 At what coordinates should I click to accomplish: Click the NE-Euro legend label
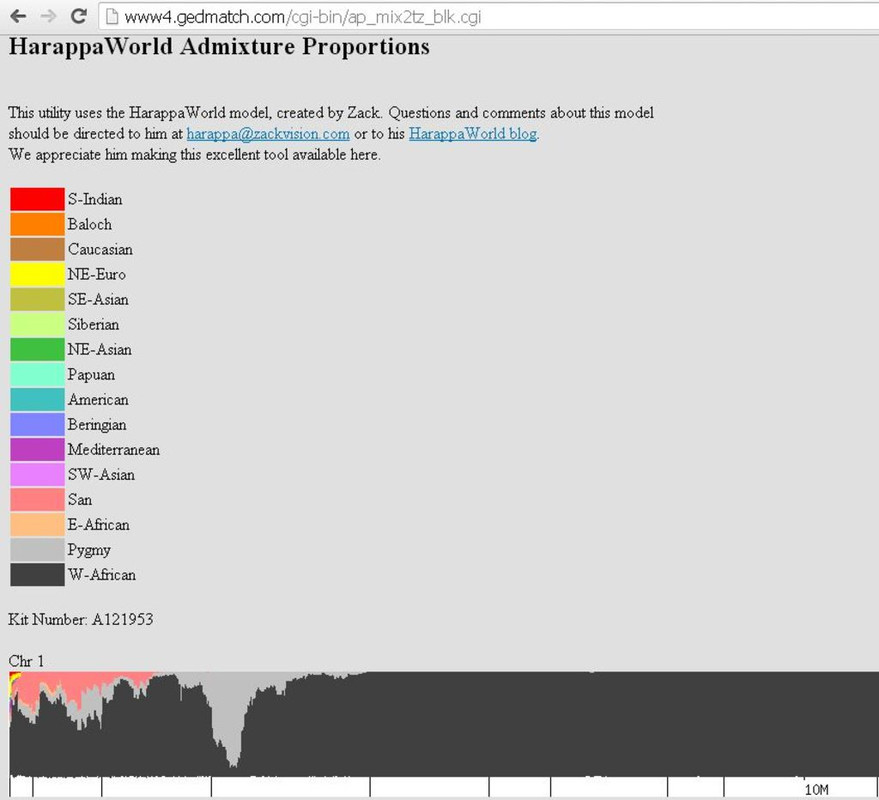[96, 275]
